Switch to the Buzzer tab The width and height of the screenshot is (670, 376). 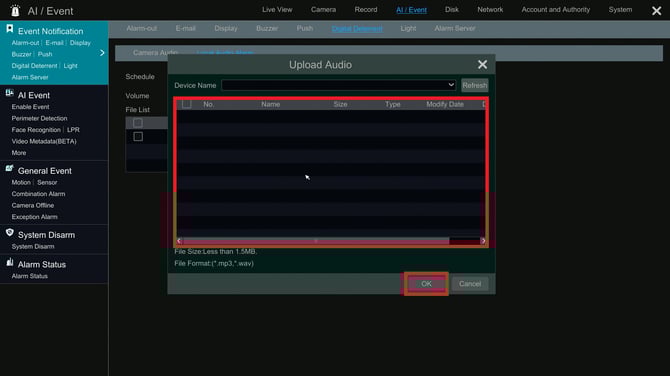pos(267,28)
